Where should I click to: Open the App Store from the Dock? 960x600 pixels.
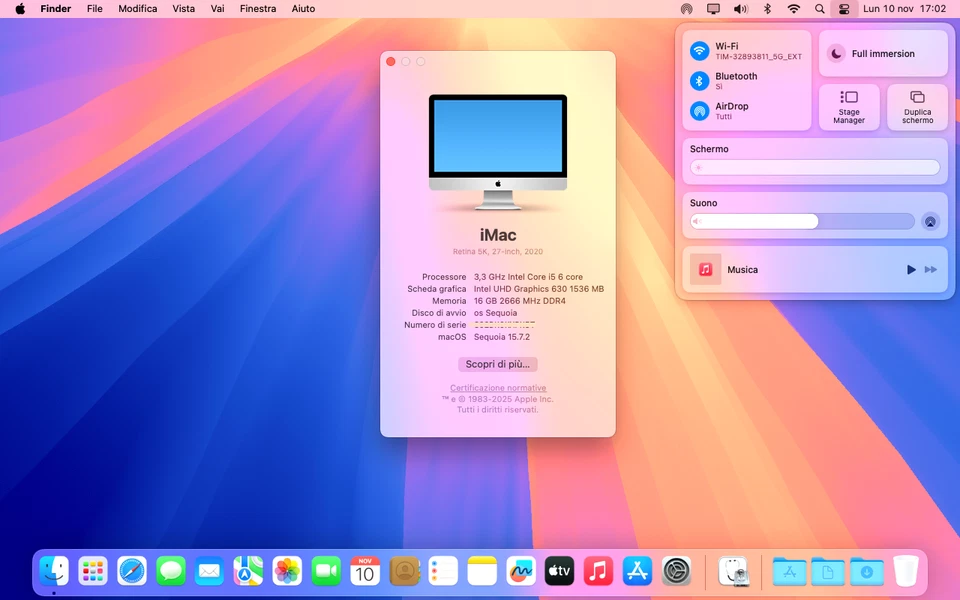[637, 571]
